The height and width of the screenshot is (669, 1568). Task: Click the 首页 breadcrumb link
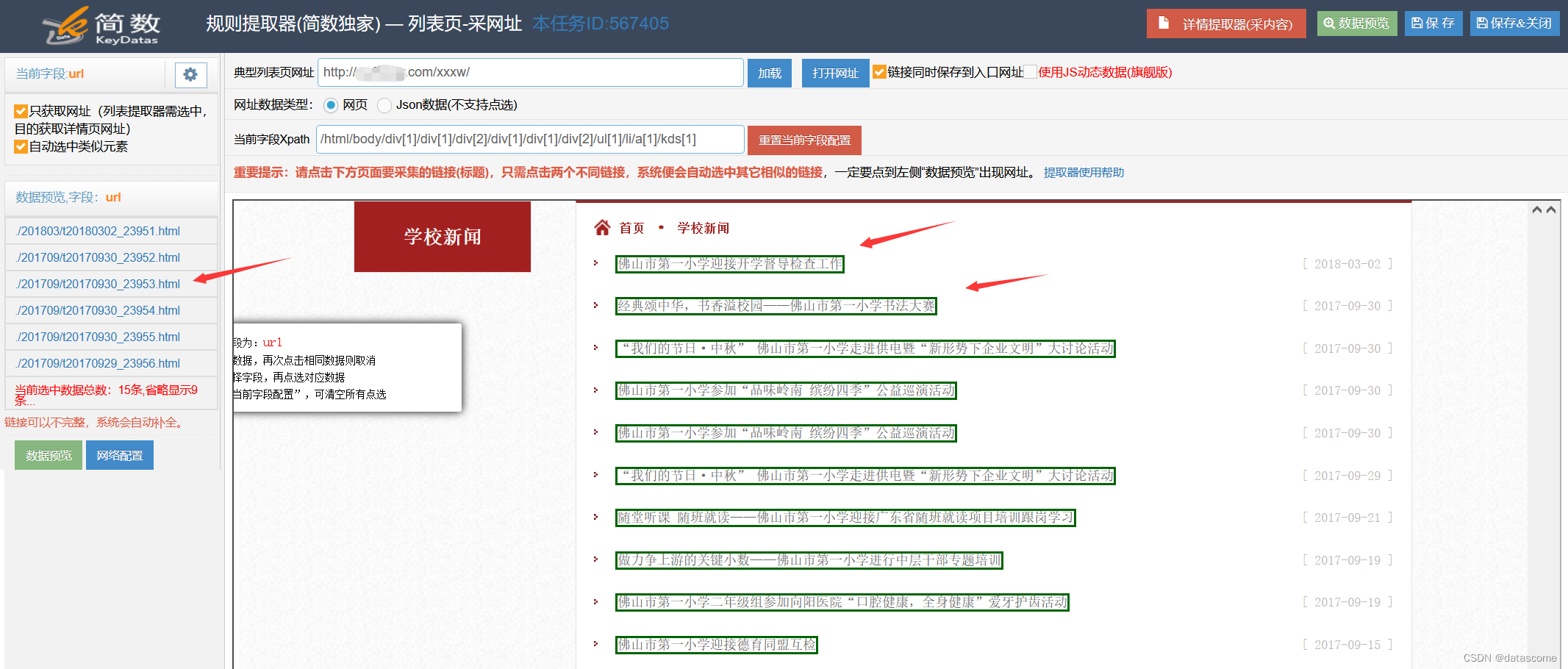coord(631,228)
